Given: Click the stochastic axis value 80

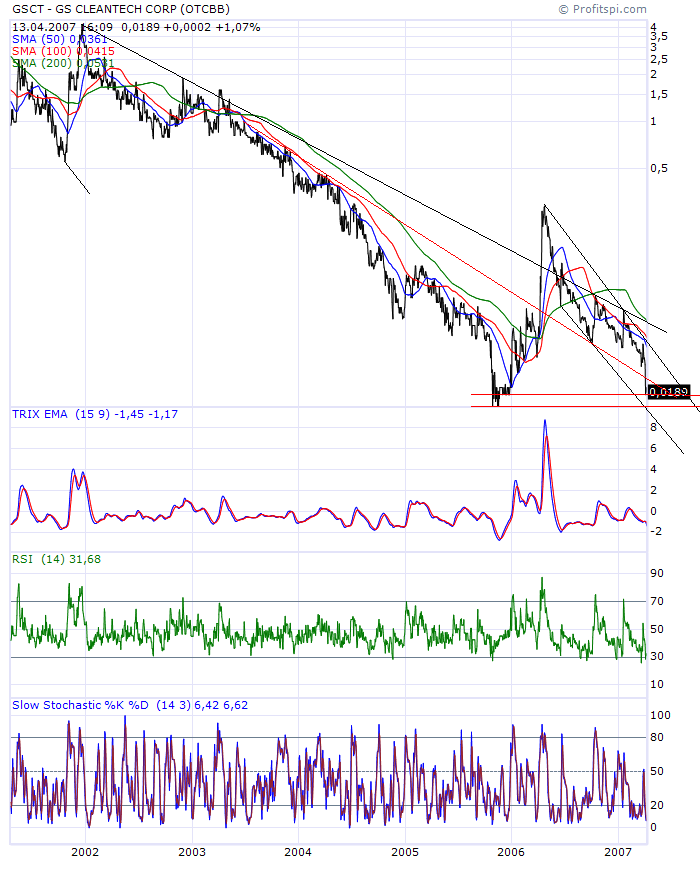Looking at the screenshot, I should click(657, 737).
